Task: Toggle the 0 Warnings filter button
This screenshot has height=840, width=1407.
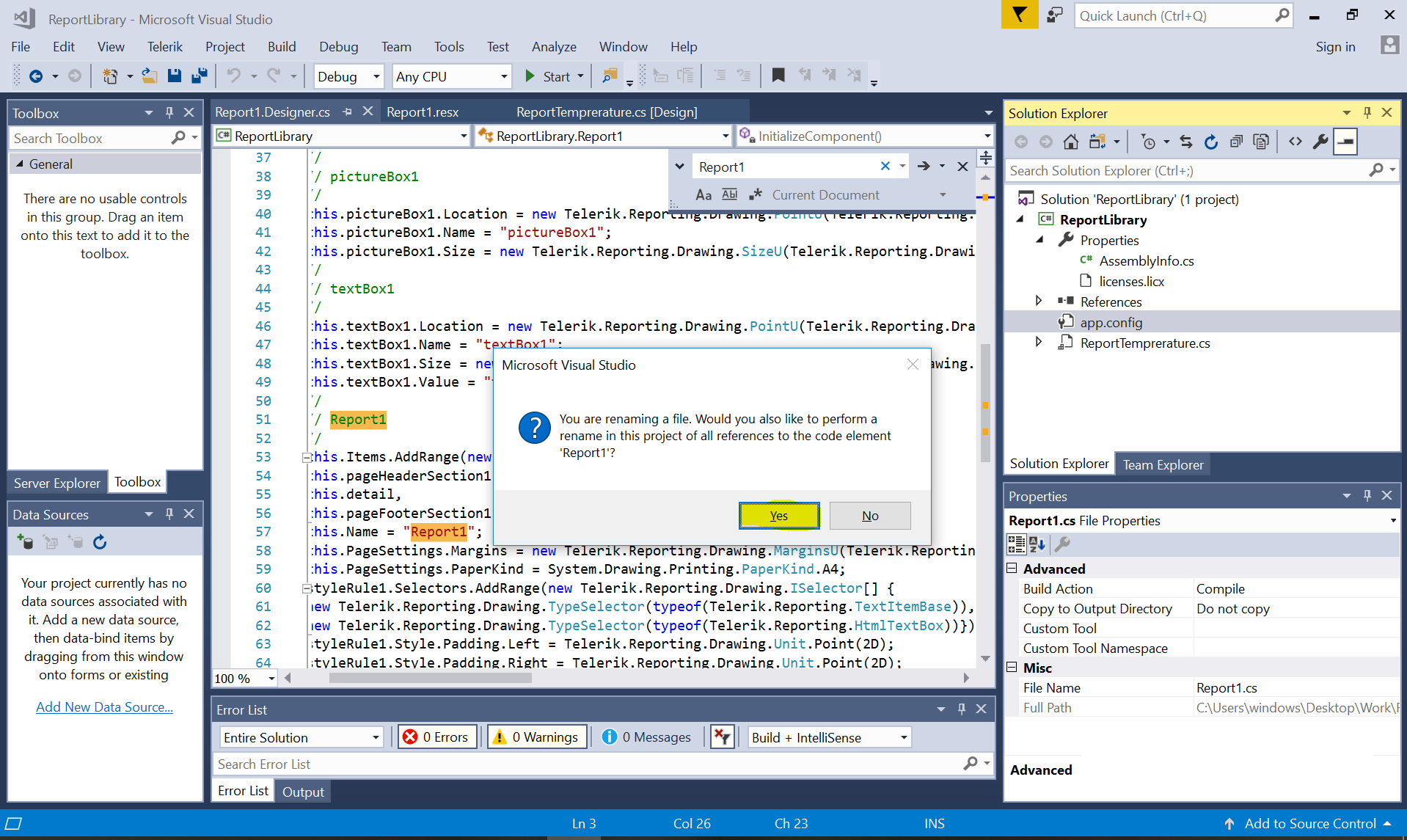Action: point(537,737)
